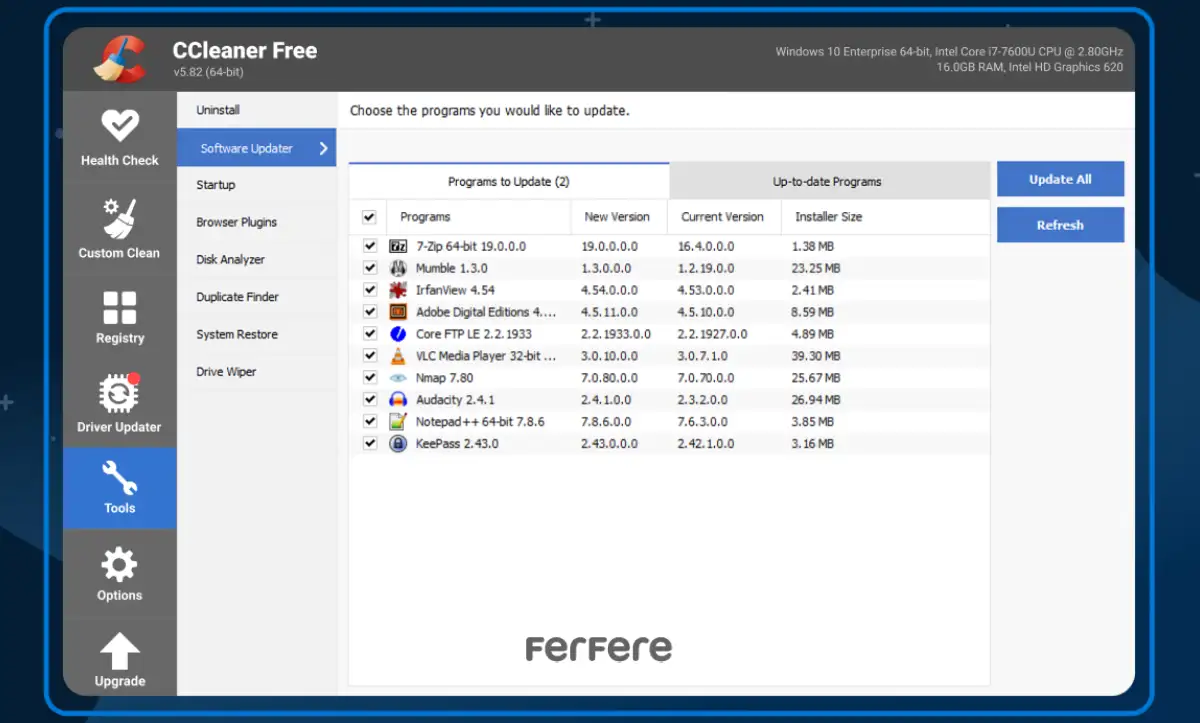Image resolution: width=1200 pixels, height=723 pixels.
Task: Uncheck the Core FTP LE checkbox
Action: pos(370,334)
